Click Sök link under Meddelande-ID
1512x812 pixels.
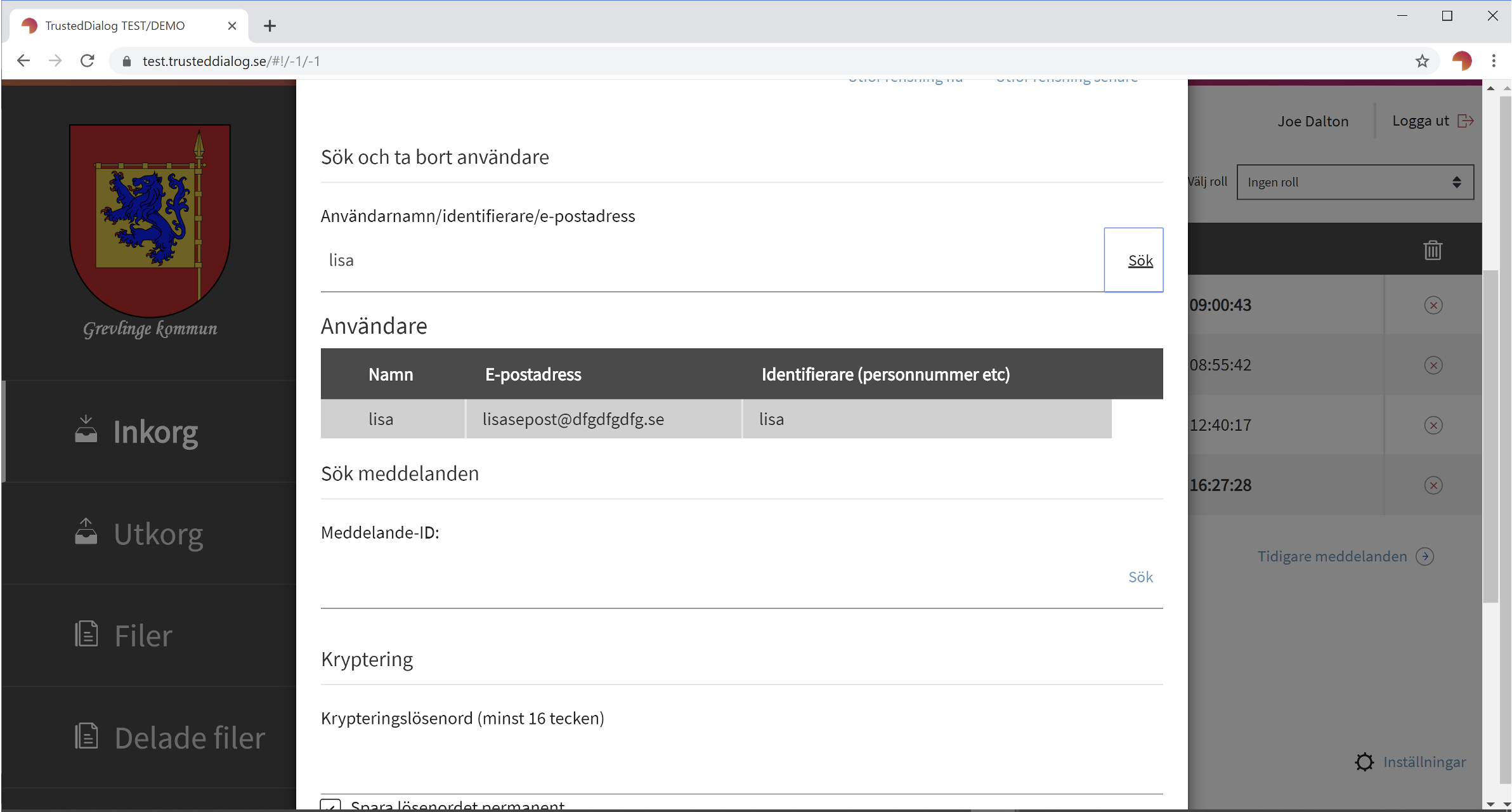click(1140, 577)
